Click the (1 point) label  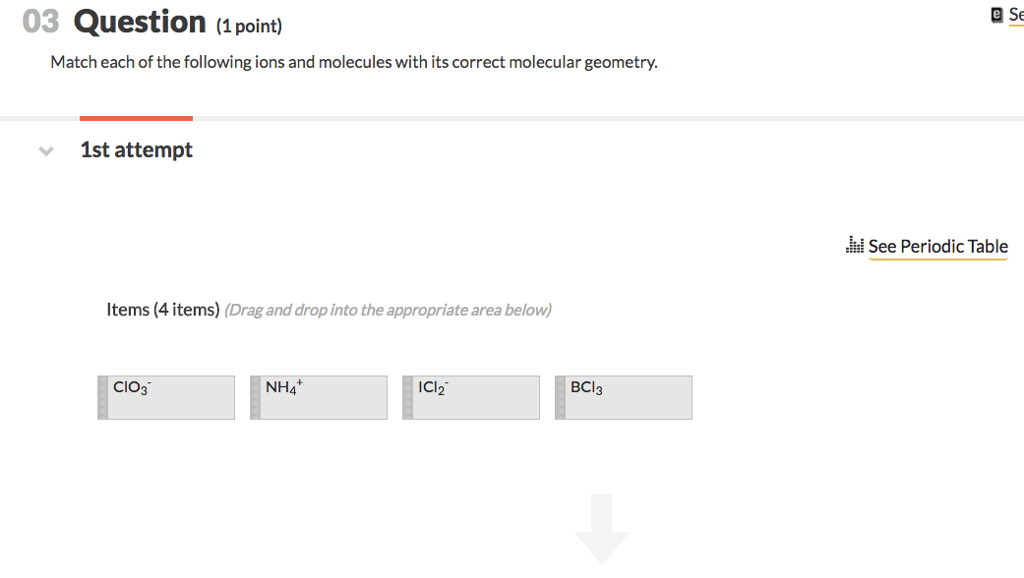pos(250,27)
